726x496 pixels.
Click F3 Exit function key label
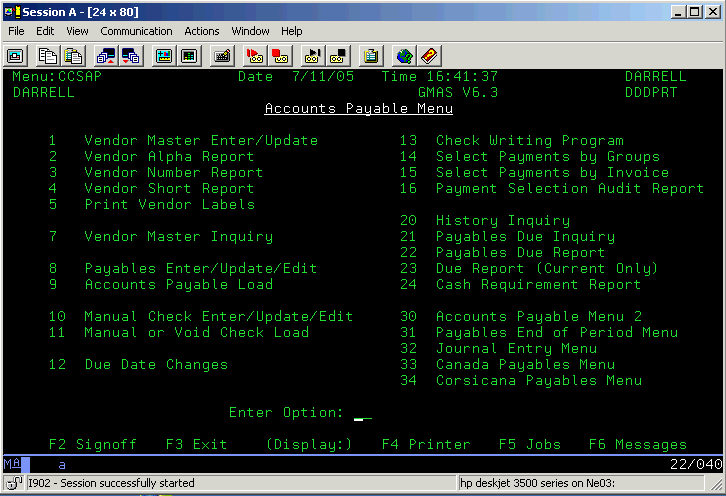click(x=196, y=444)
